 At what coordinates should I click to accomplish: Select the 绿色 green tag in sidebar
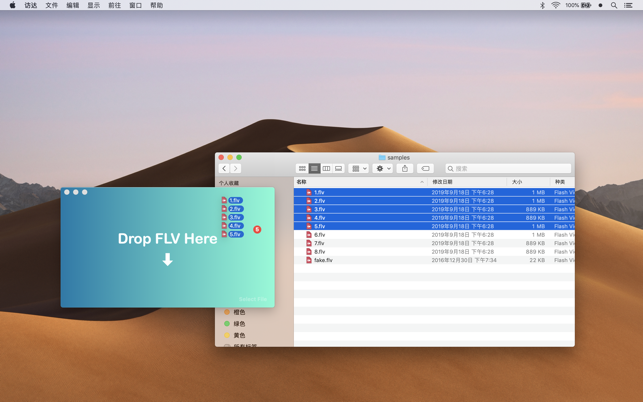(x=235, y=324)
